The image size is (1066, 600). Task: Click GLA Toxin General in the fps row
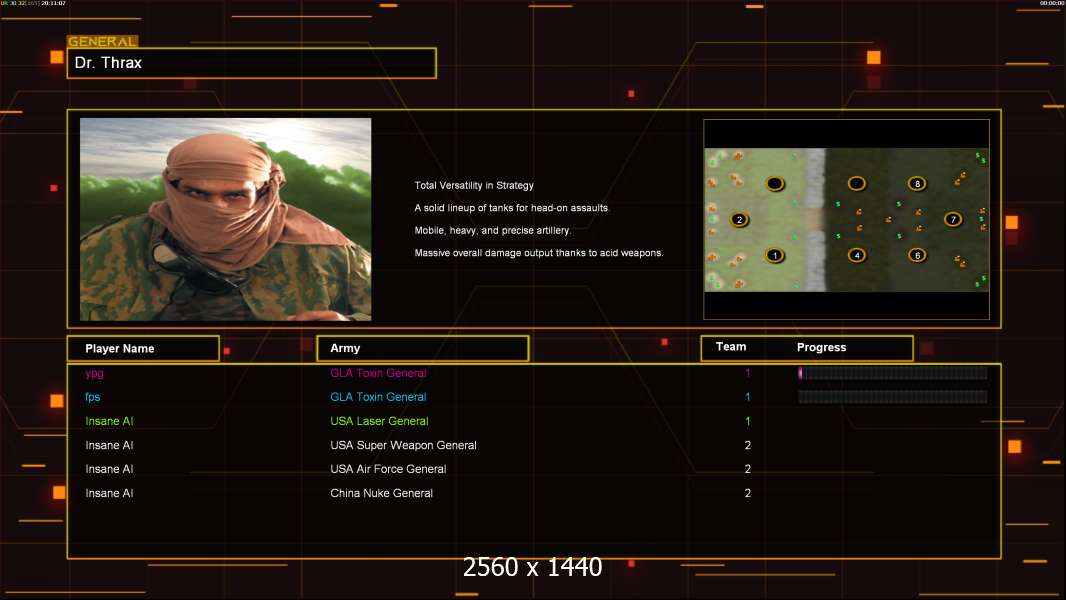point(378,397)
